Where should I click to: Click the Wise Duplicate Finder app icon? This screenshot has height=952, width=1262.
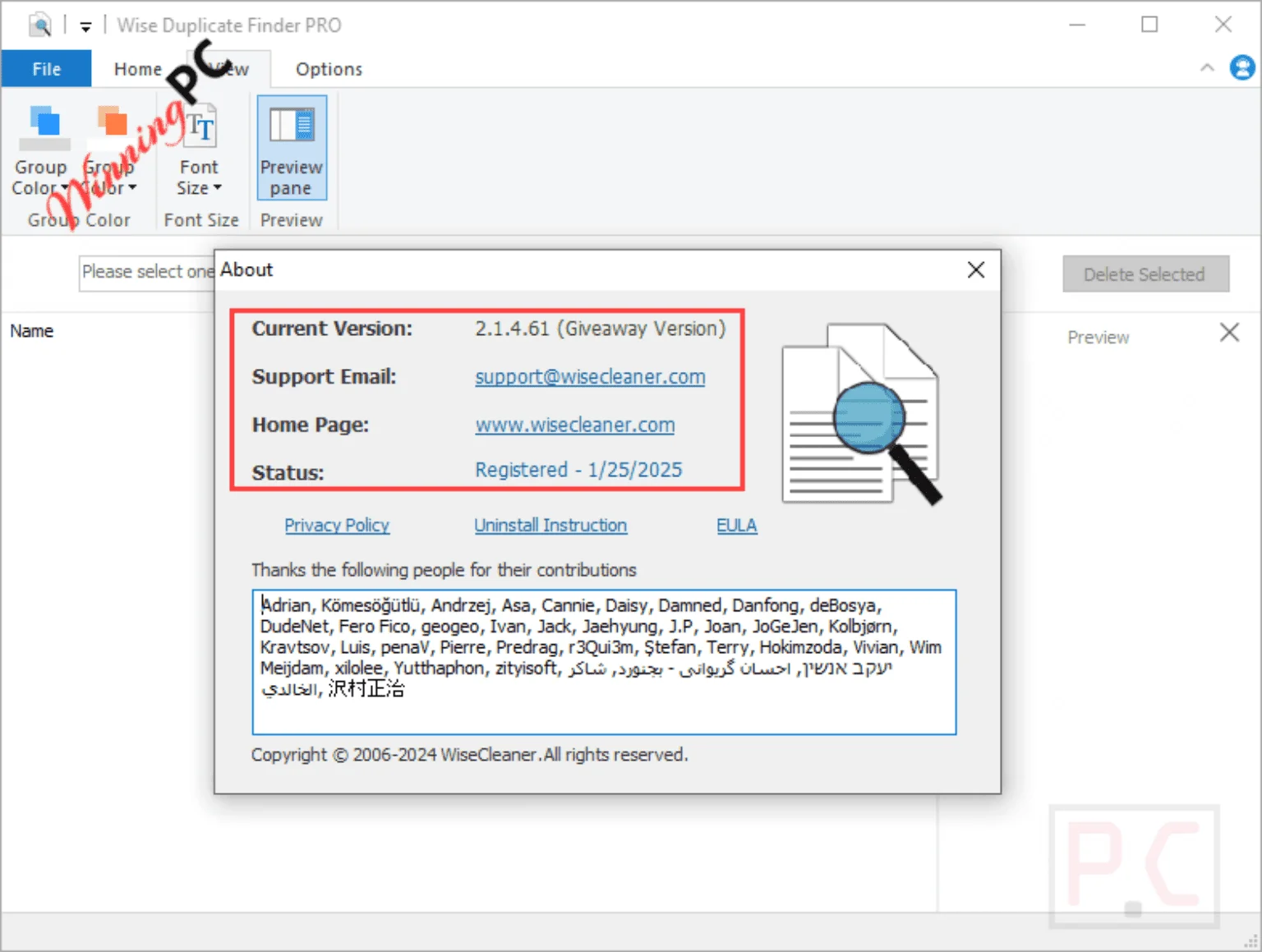pyautogui.click(x=39, y=25)
